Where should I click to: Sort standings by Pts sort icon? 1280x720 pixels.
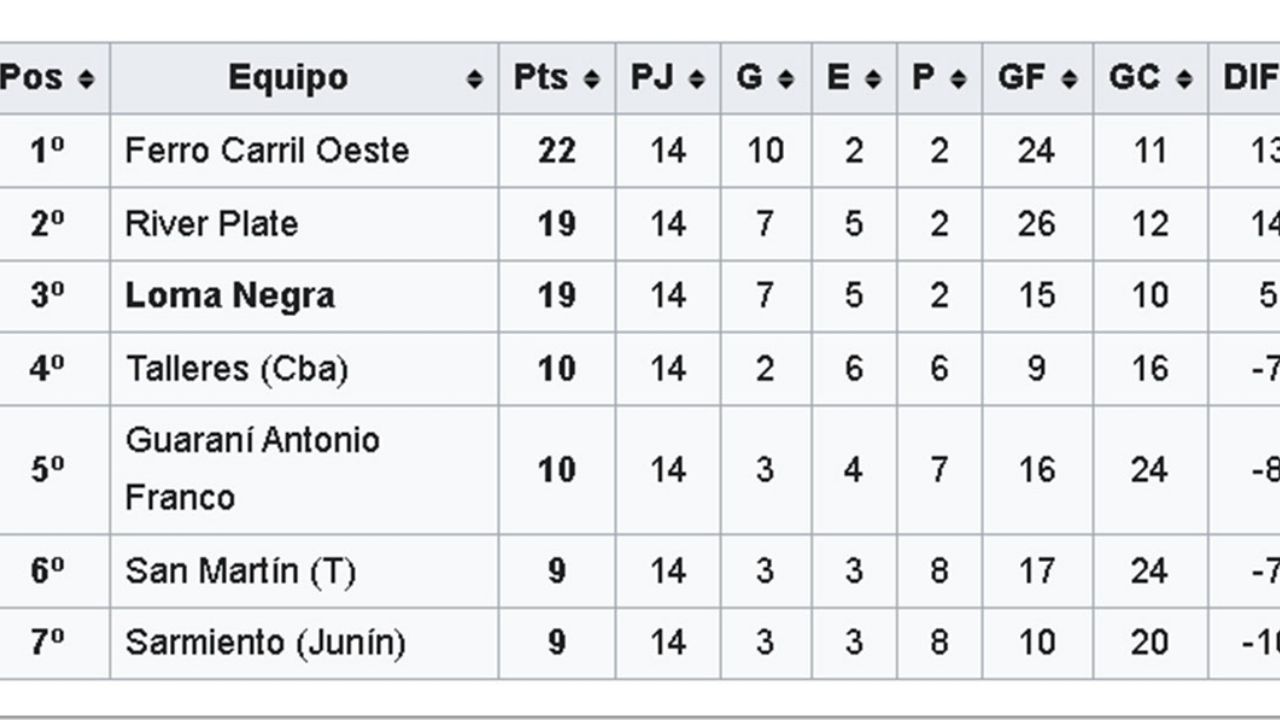pyautogui.click(x=591, y=78)
